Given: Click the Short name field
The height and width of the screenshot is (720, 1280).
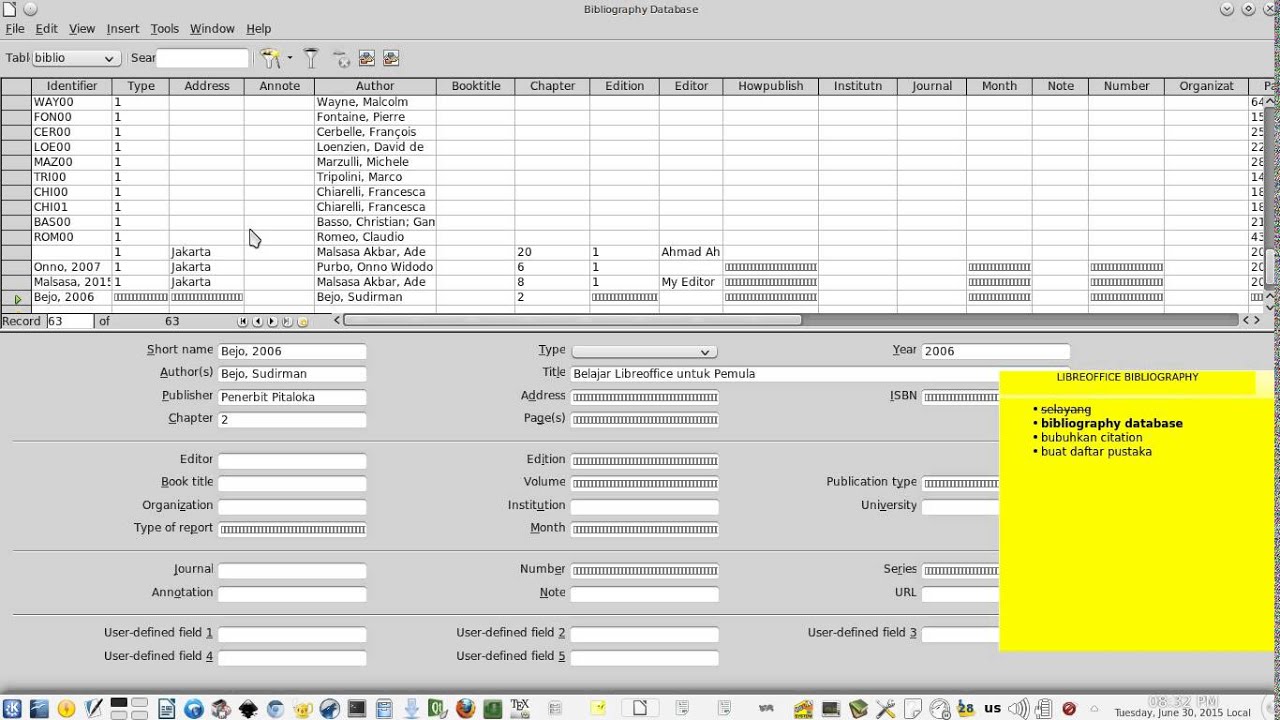Looking at the screenshot, I should [x=292, y=351].
